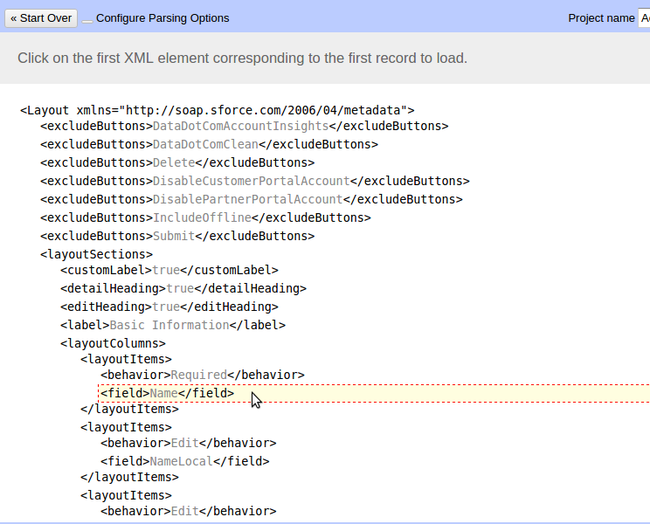Select the DataDotComAccountInsights excludeButtons element

pyautogui.click(x=244, y=126)
